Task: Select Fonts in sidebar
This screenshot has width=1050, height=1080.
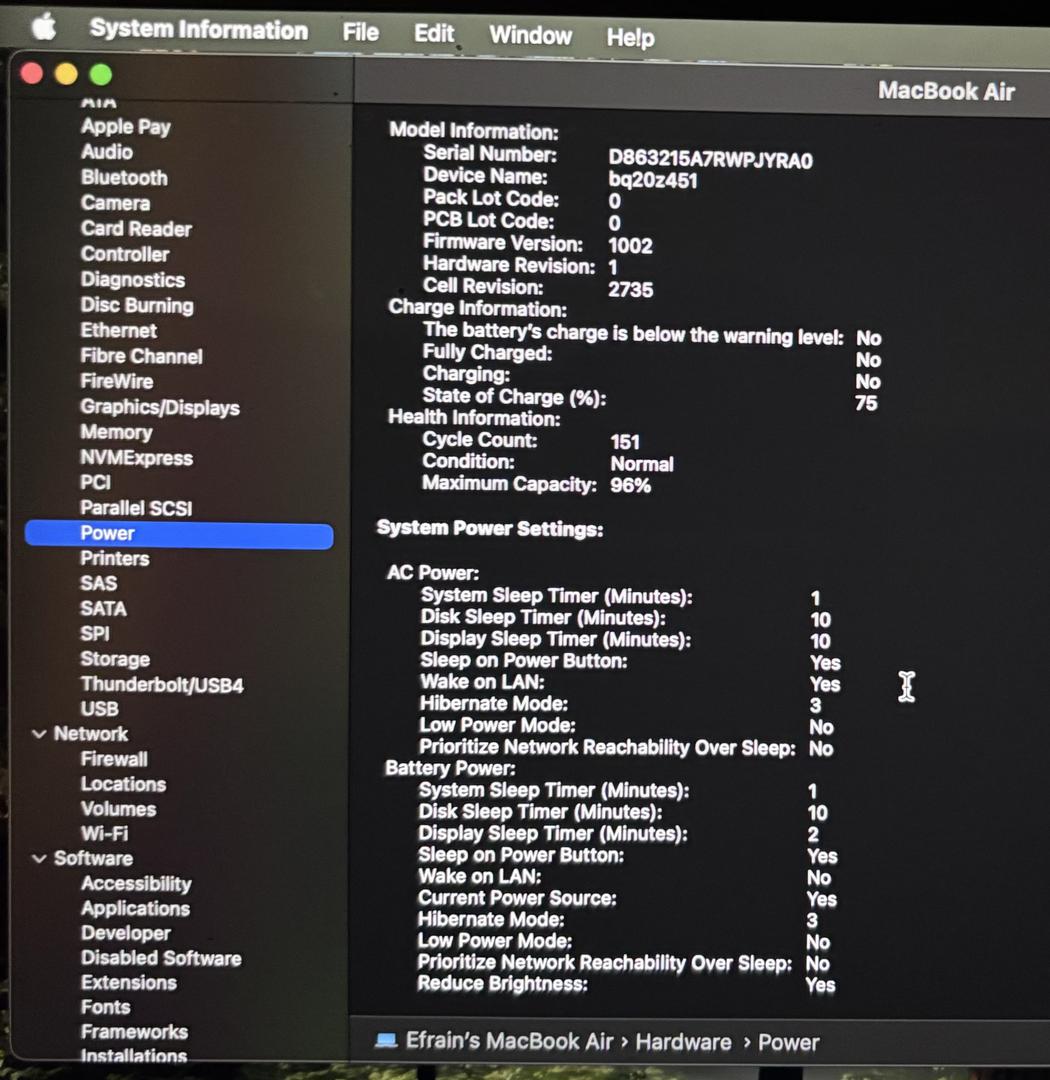Action: point(105,1008)
